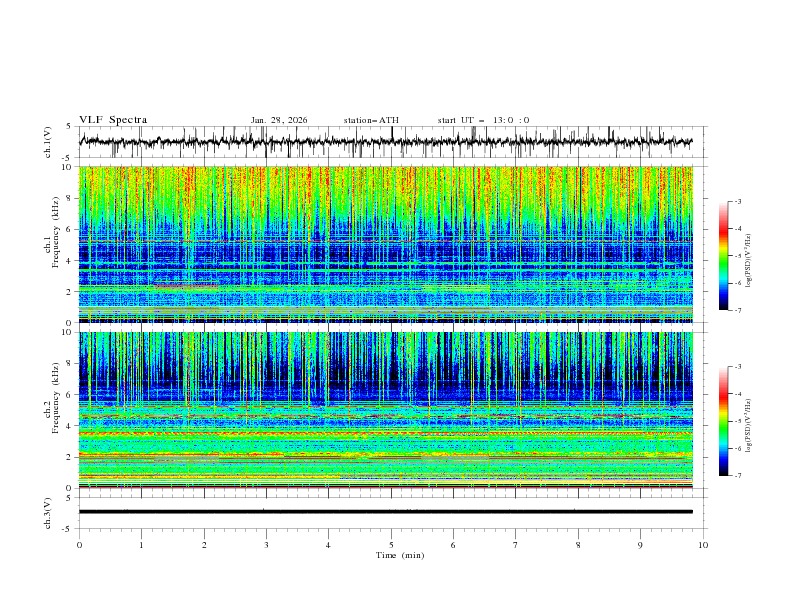Click the "log(PSD)(V²/Hz)" label beside ch.1 color bar
Viewport: 792px width, 612px height.
coord(749,261)
